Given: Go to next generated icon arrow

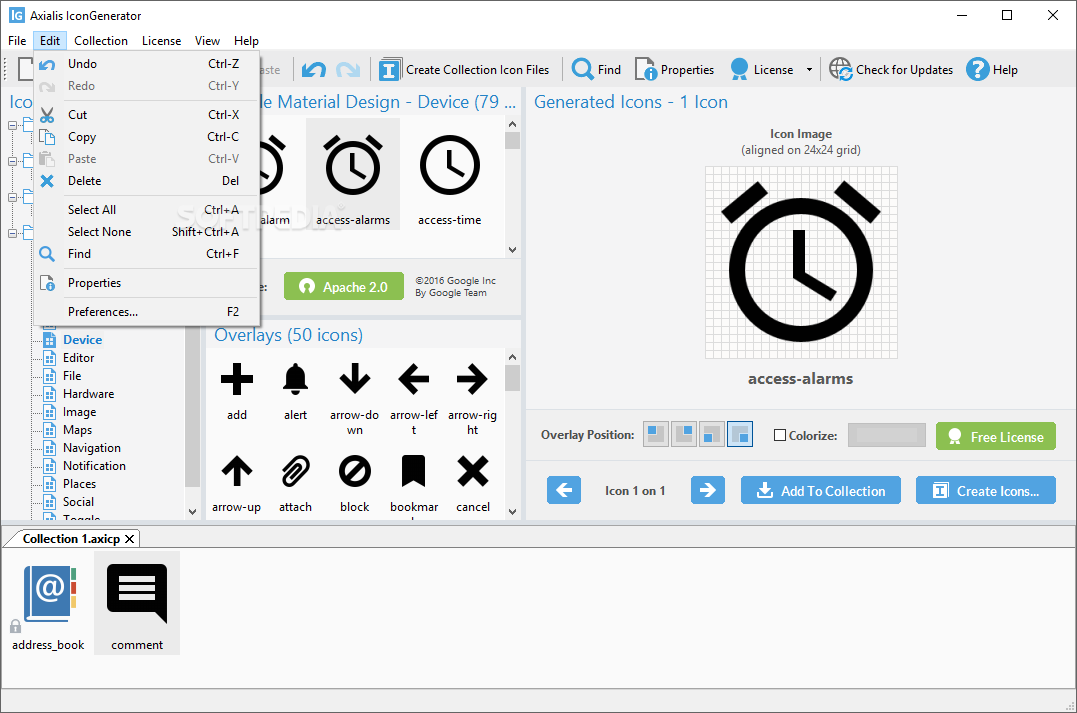Looking at the screenshot, I should 707,490.
